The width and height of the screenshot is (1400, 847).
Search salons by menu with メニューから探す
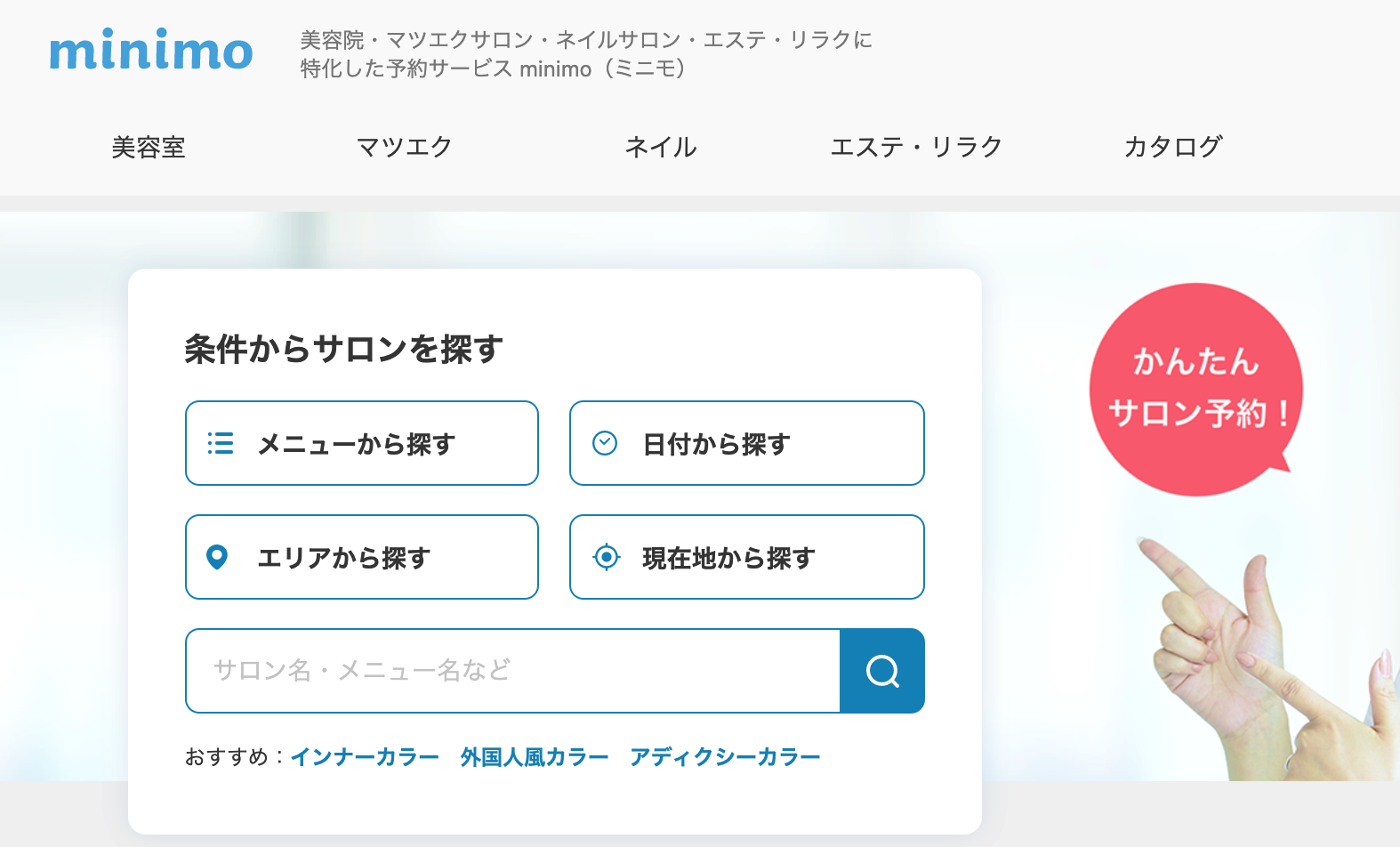click(361, 443)
